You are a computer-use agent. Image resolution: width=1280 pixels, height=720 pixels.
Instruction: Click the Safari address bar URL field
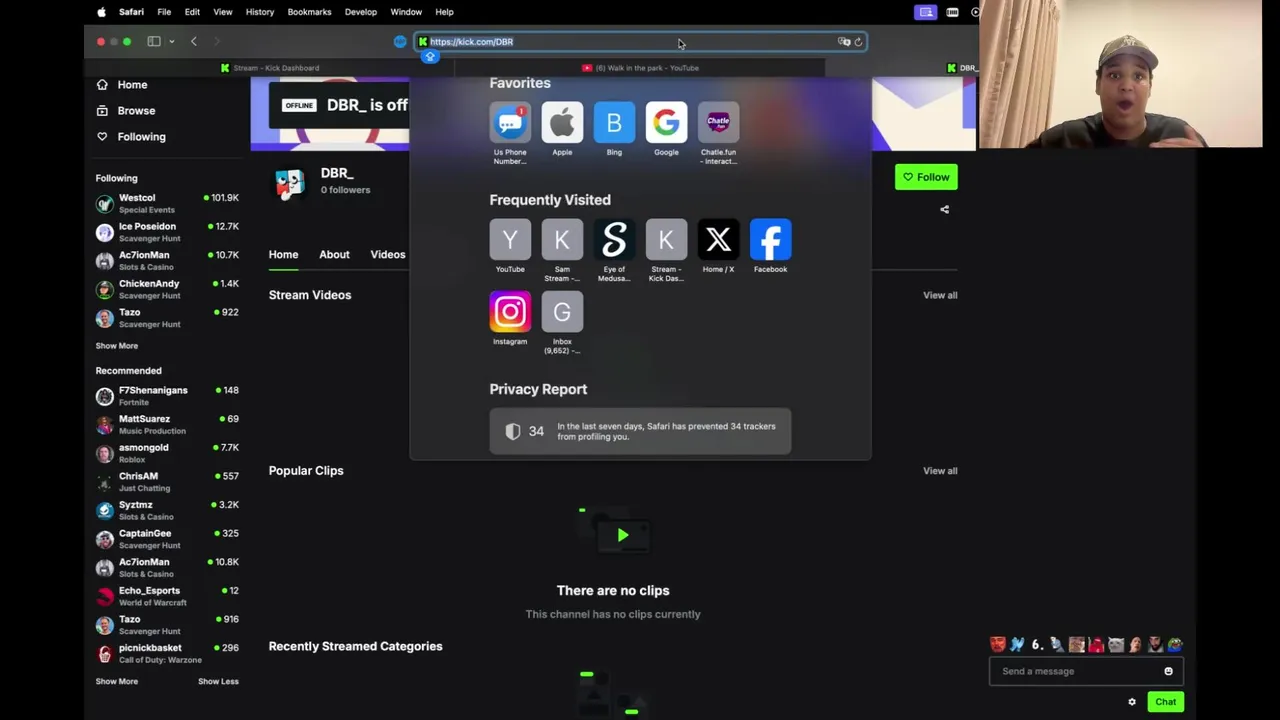(x=640, y=42)
